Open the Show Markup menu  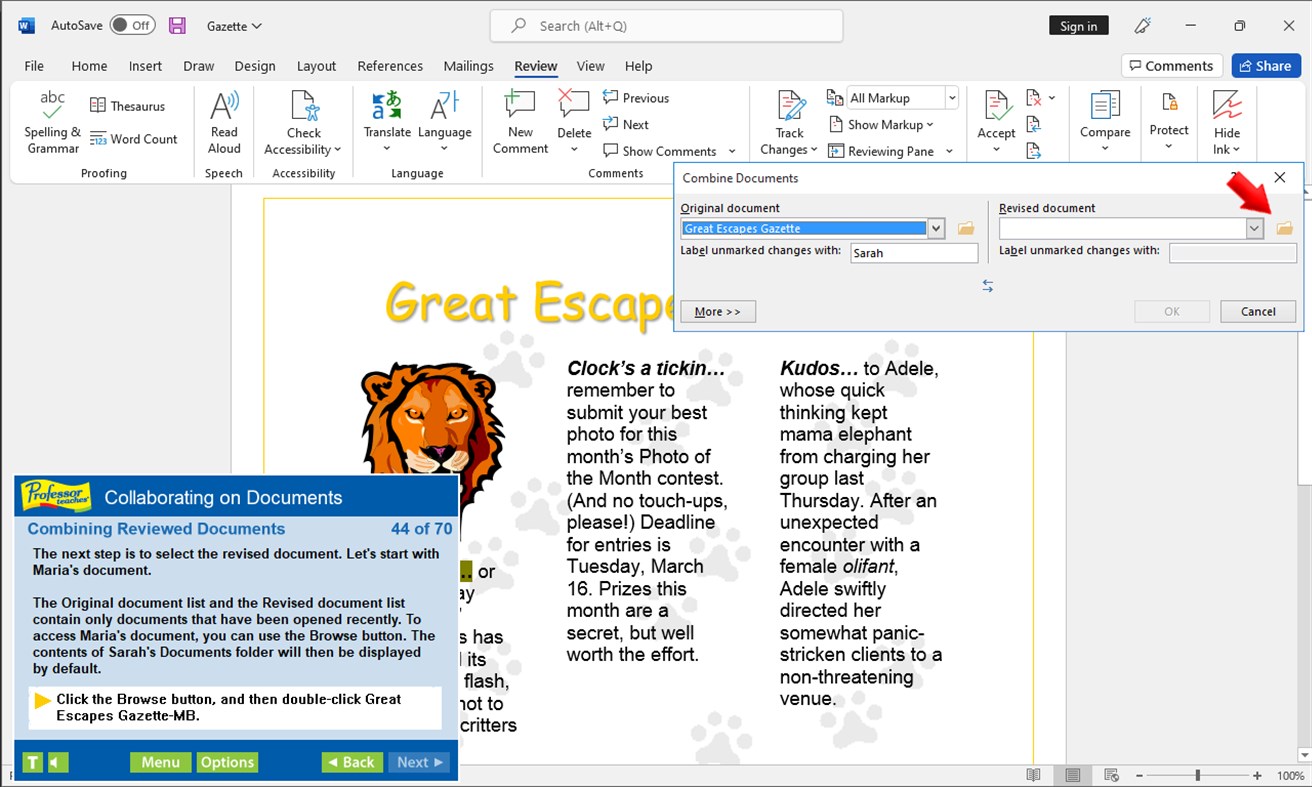point(884,124)
